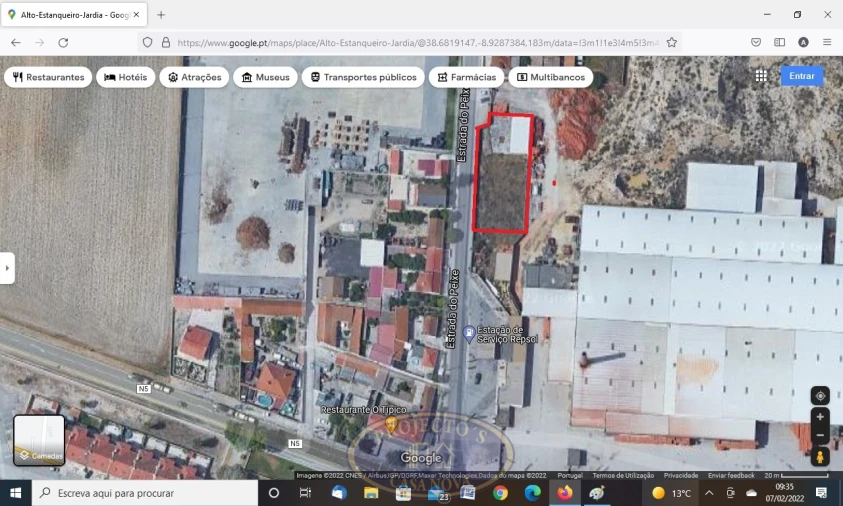Open the Camadas layers thumbnail
843x506 pixels.
click(39, 440)
